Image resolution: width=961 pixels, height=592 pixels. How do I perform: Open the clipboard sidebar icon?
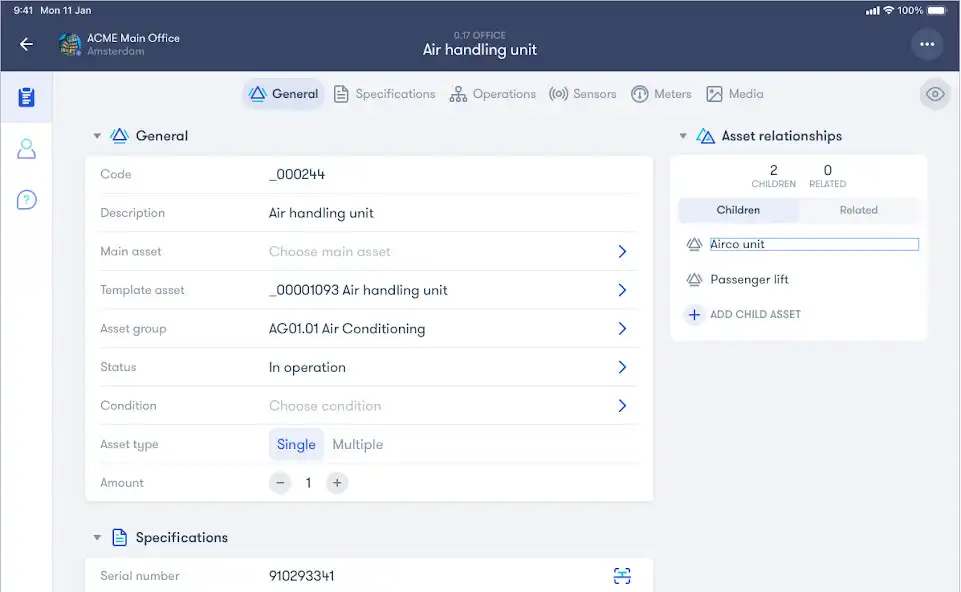pyautogui.click(x=26, y=97)
